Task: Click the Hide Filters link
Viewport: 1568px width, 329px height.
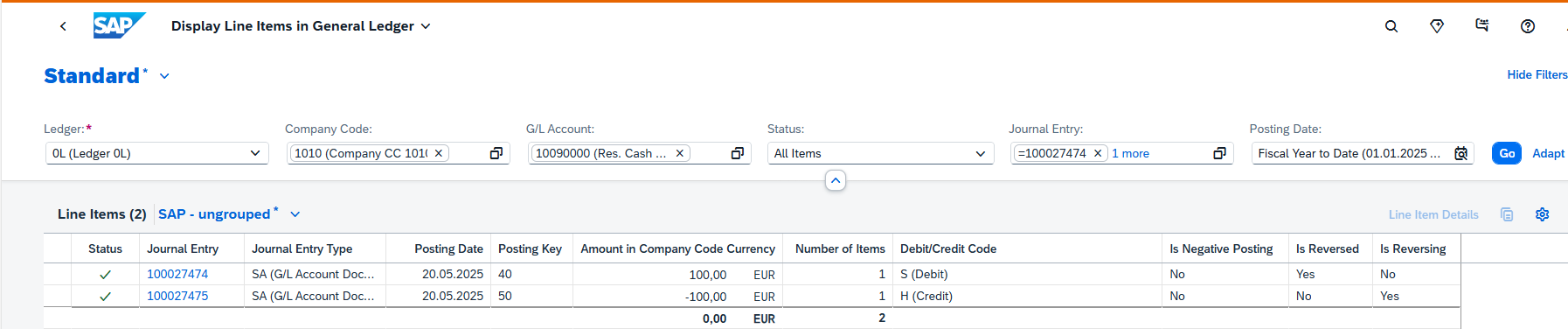Action: (x=1537, y=74)
